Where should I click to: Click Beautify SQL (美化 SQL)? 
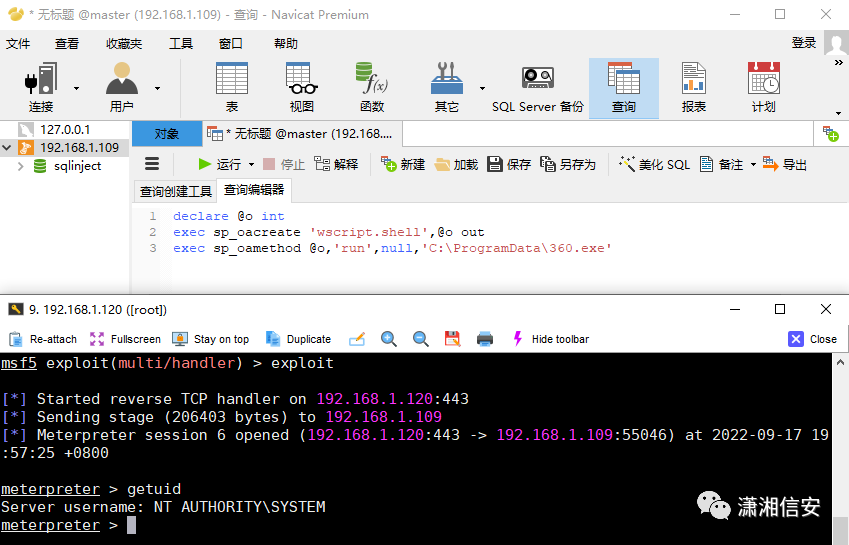tap(655, 164)
